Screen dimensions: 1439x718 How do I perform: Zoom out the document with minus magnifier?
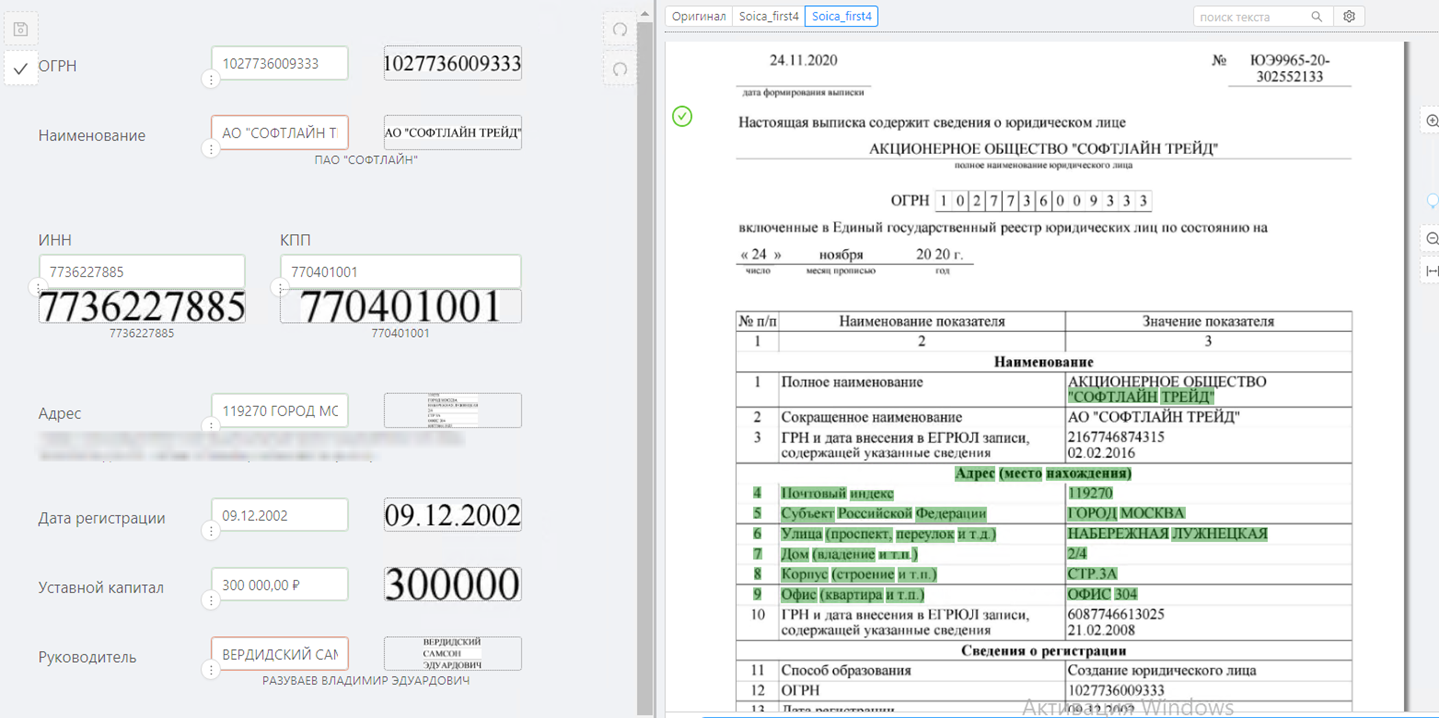coord(1432,239)
